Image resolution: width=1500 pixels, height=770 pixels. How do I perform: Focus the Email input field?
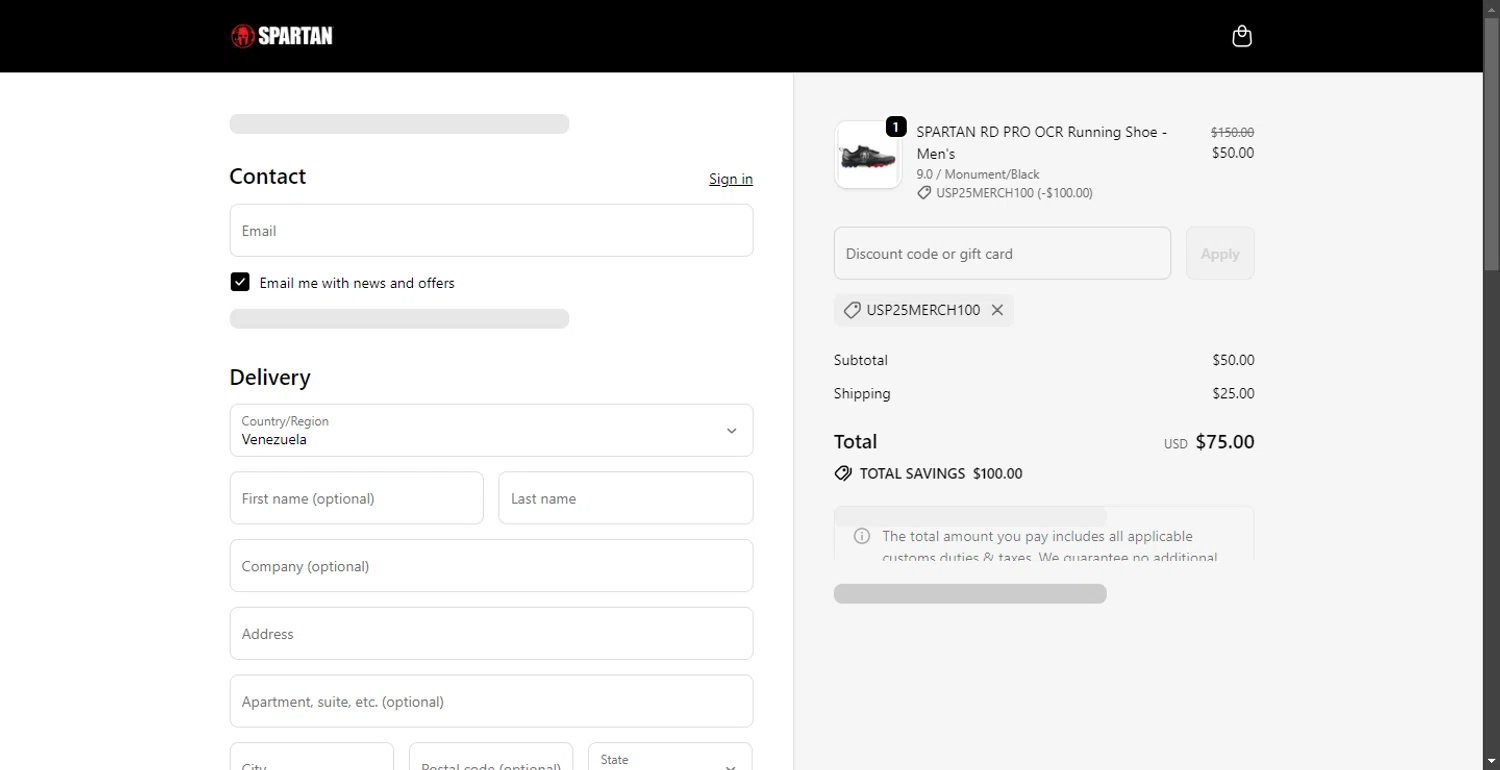(x=491, y=231)
